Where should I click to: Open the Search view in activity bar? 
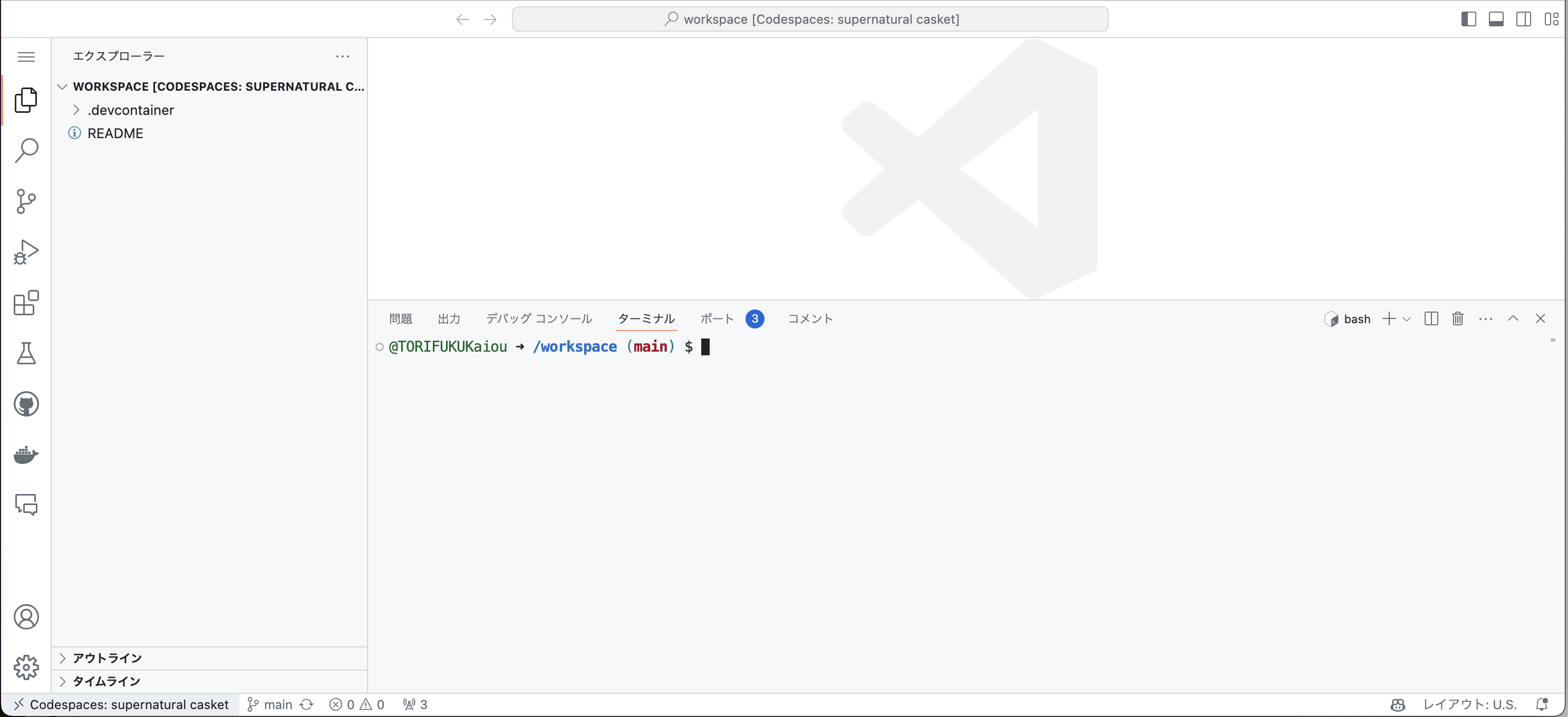click(26, 150)
